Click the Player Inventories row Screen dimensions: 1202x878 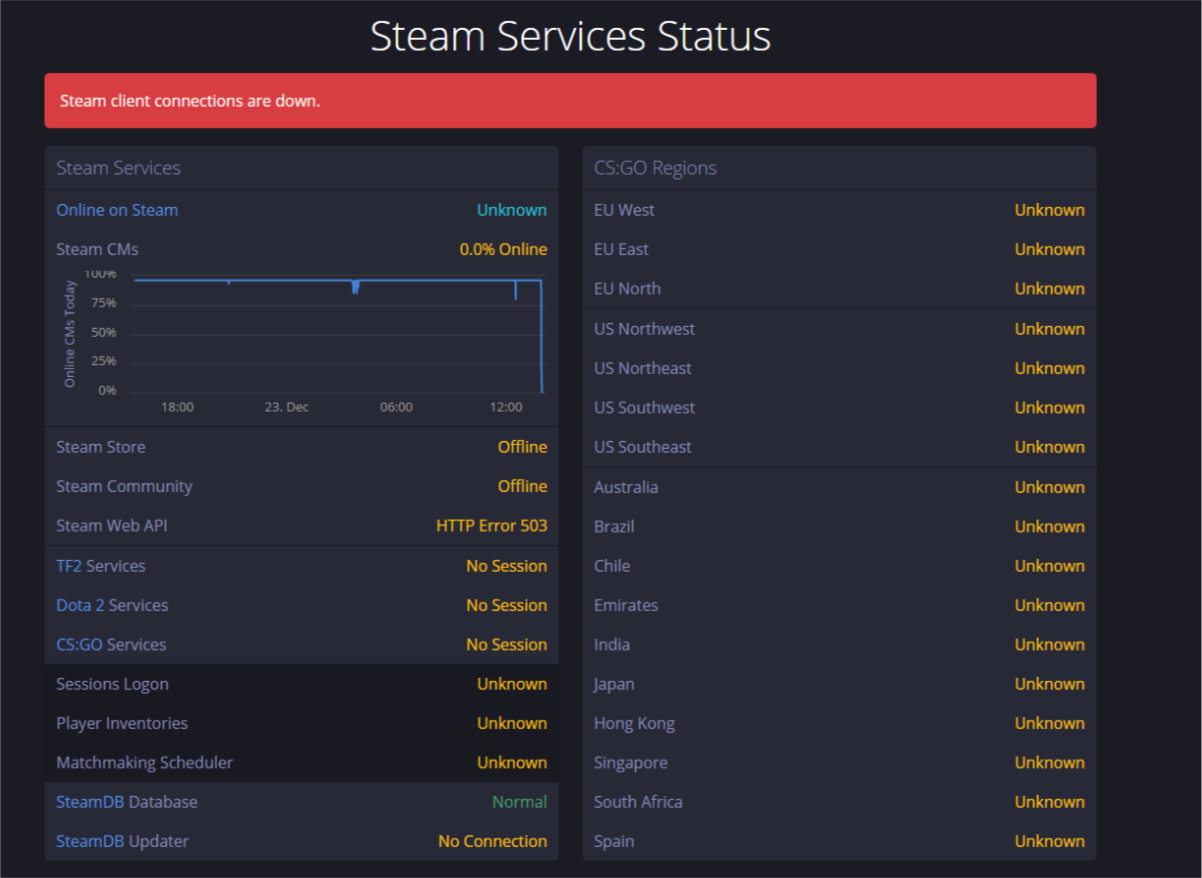coord(300,723)
